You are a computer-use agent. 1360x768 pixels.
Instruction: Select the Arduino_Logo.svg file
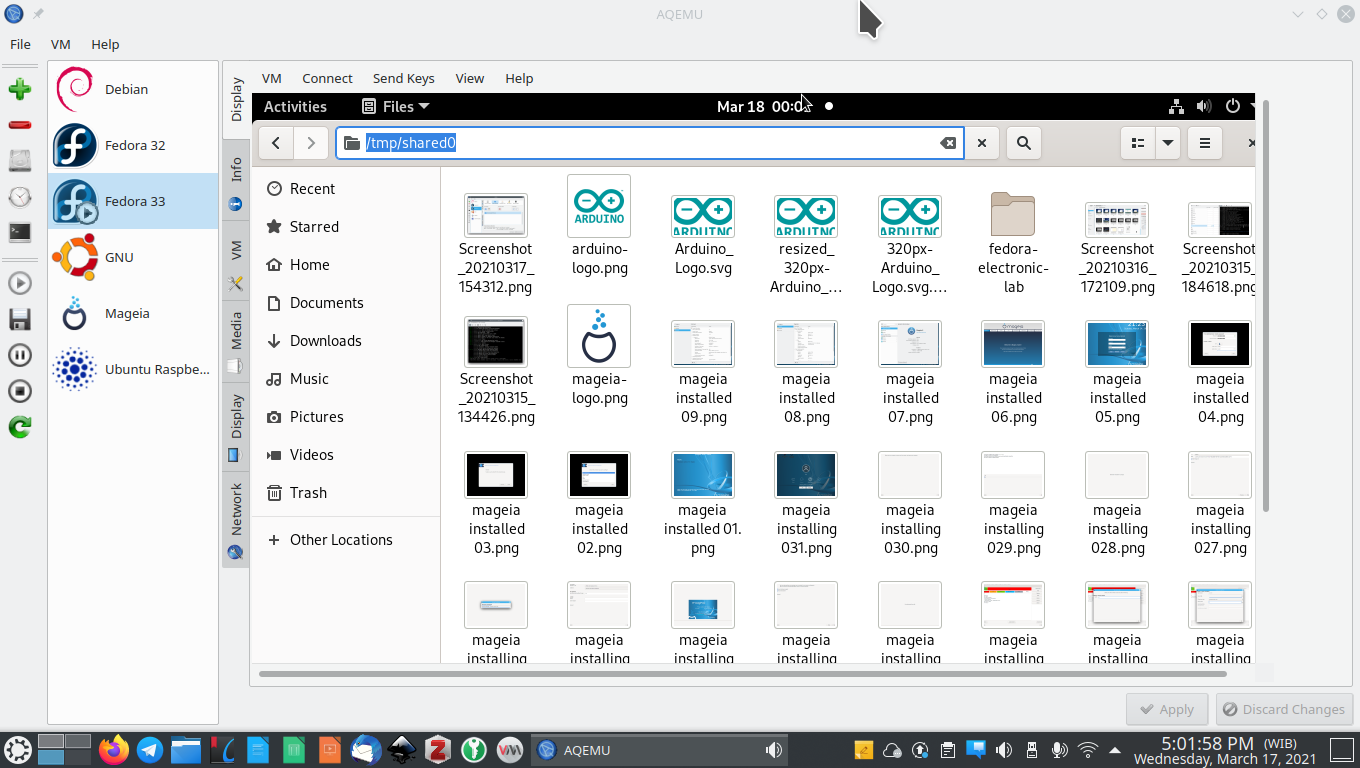703,235
